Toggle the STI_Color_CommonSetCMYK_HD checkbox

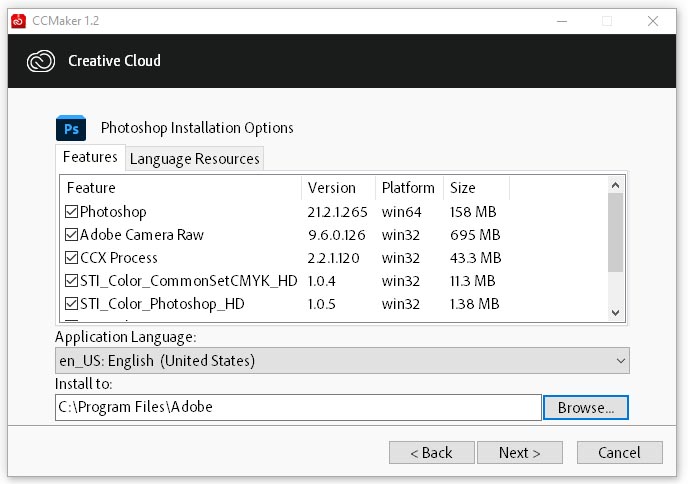[x=71, y=280]
